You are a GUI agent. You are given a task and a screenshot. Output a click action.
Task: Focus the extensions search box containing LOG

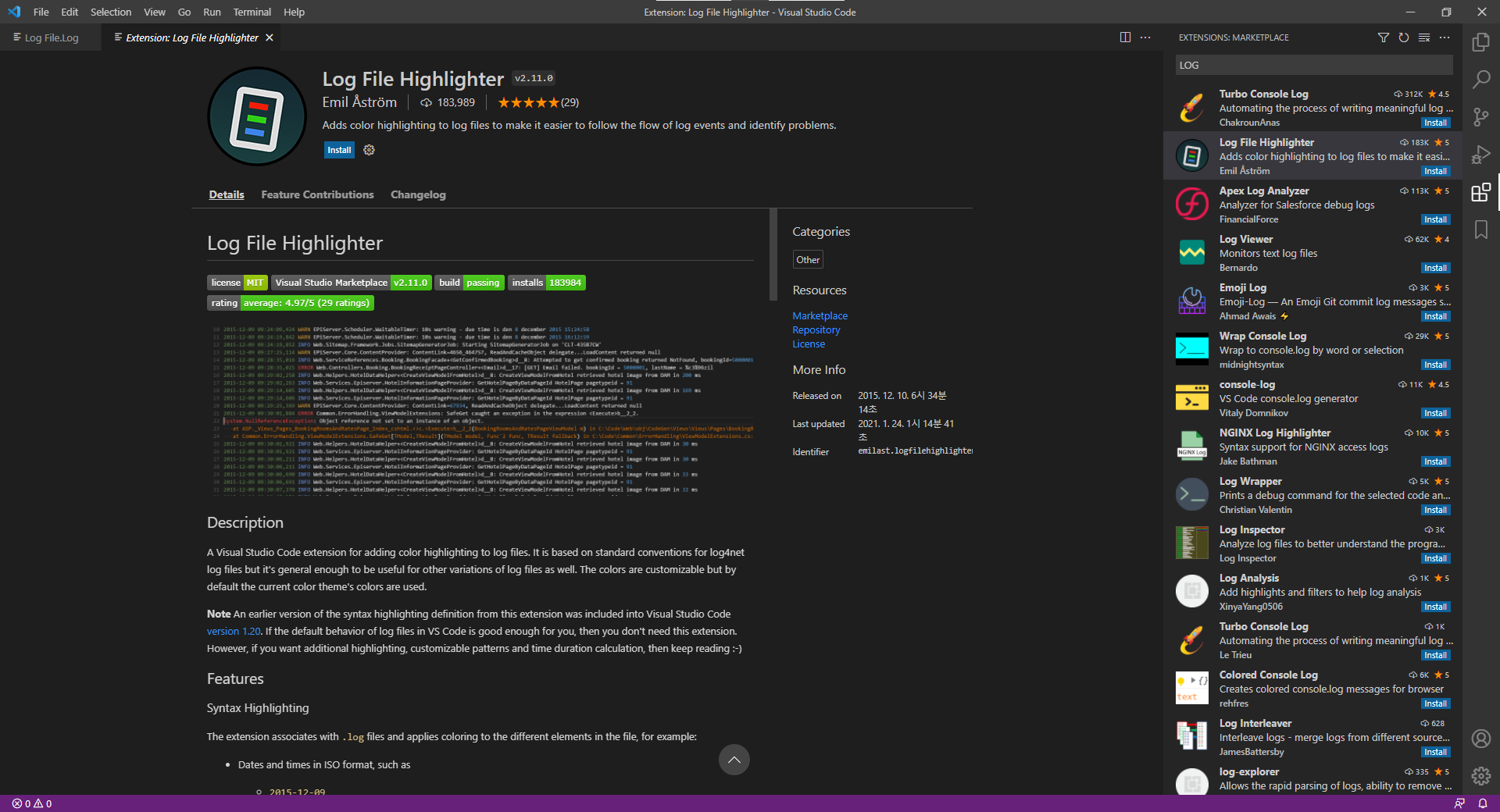[x=1314, y=65]
